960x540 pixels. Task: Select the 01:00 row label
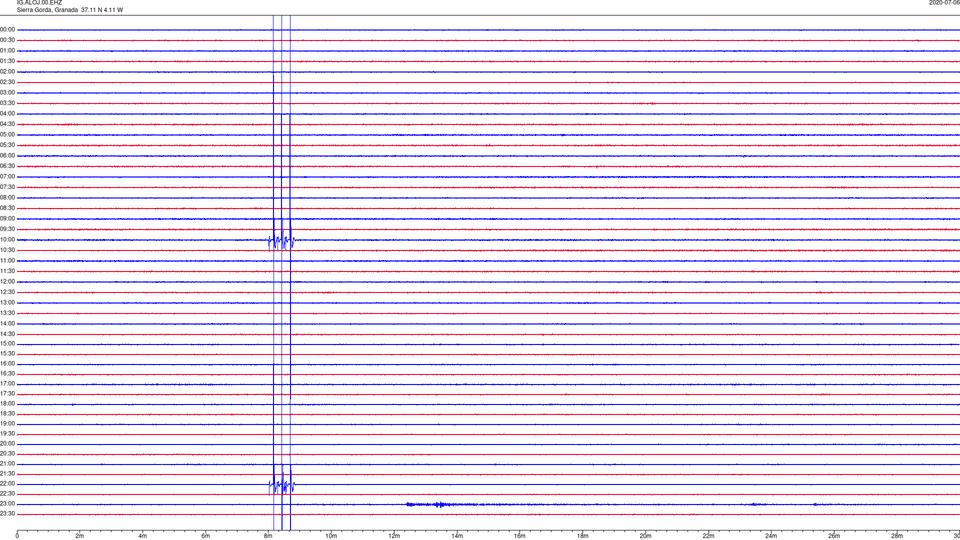(7, 51)
